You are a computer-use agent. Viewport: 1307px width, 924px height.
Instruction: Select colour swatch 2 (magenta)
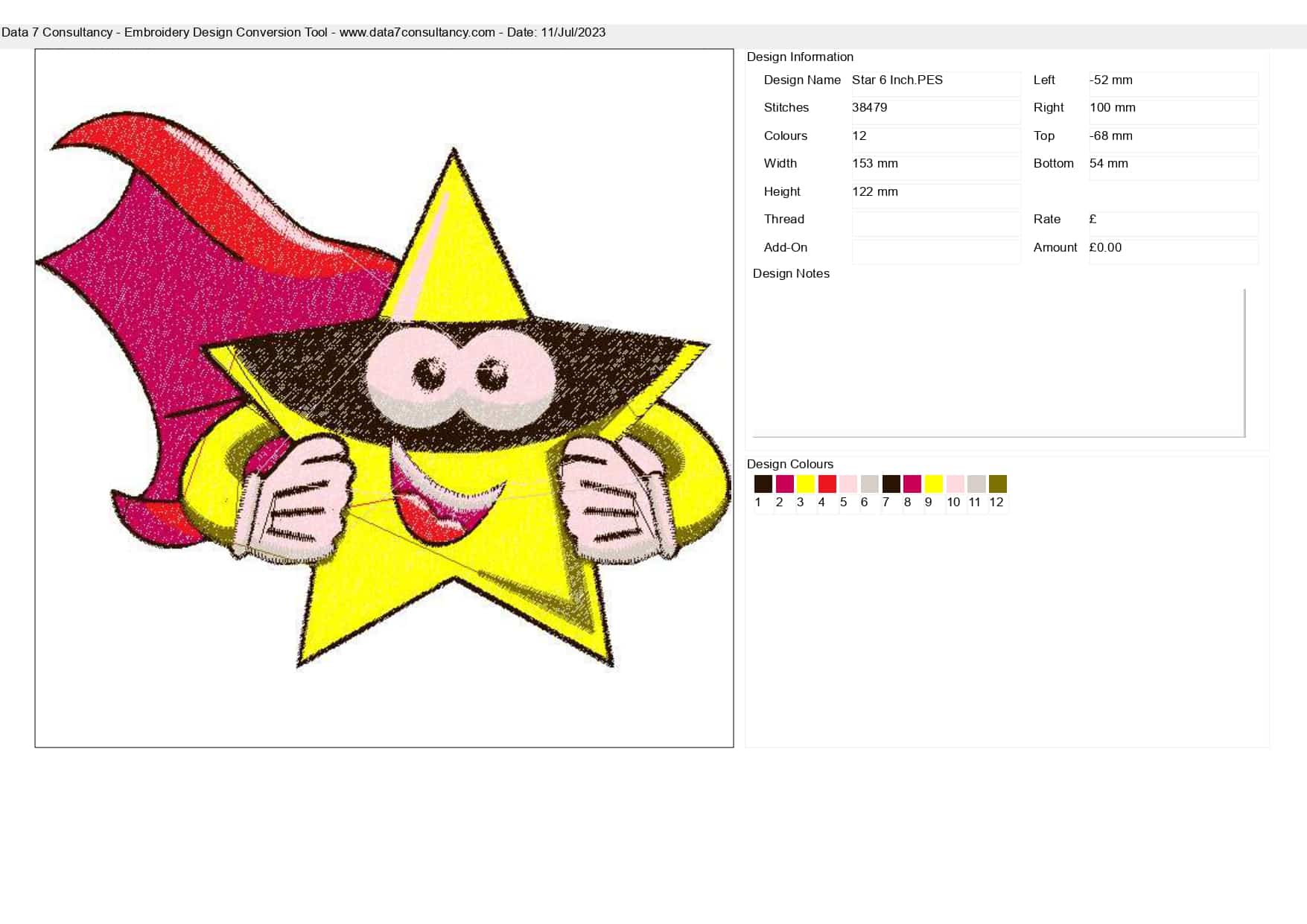[x=784, y=484]
